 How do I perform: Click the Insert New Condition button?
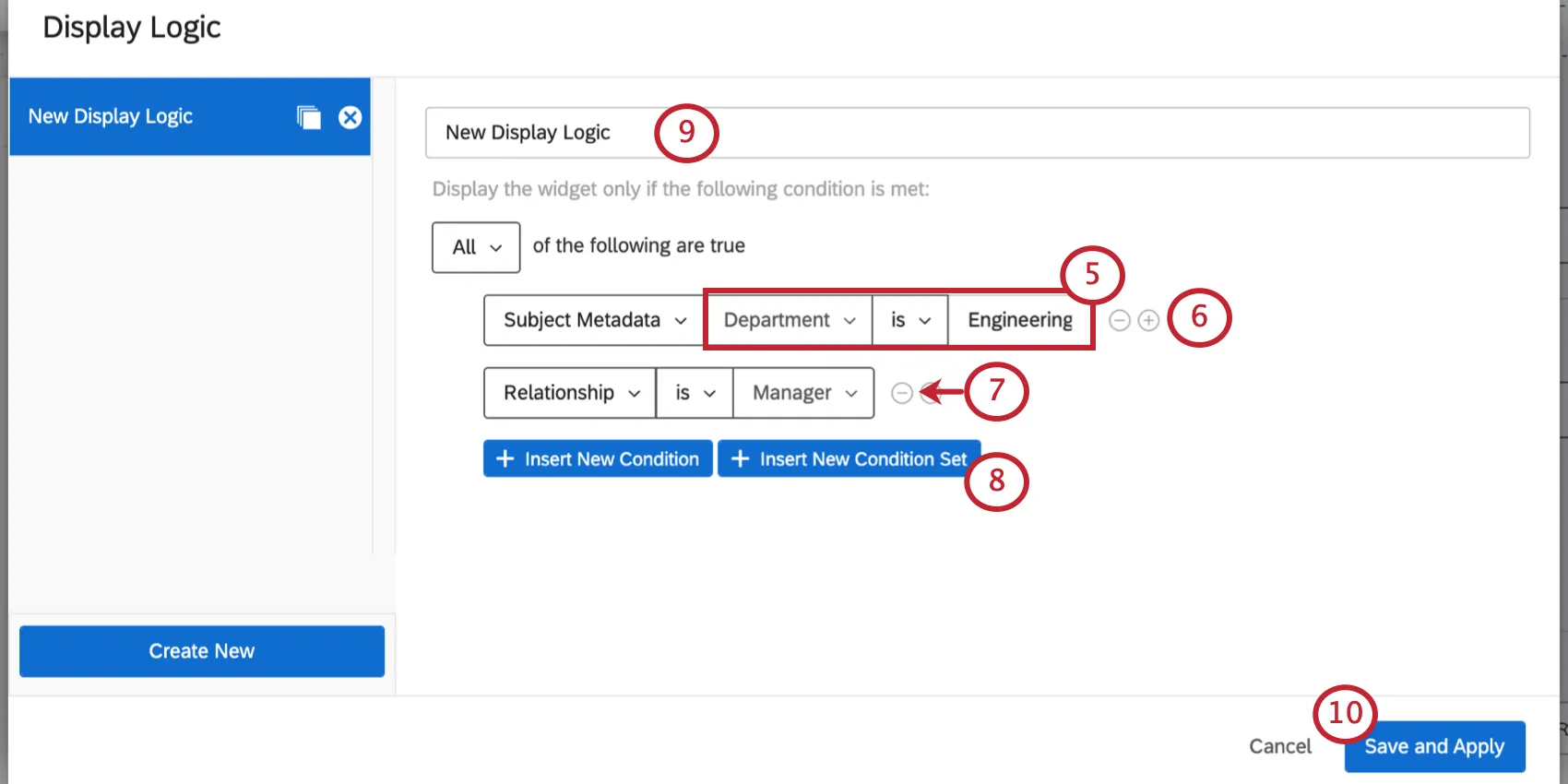[598, 458]
